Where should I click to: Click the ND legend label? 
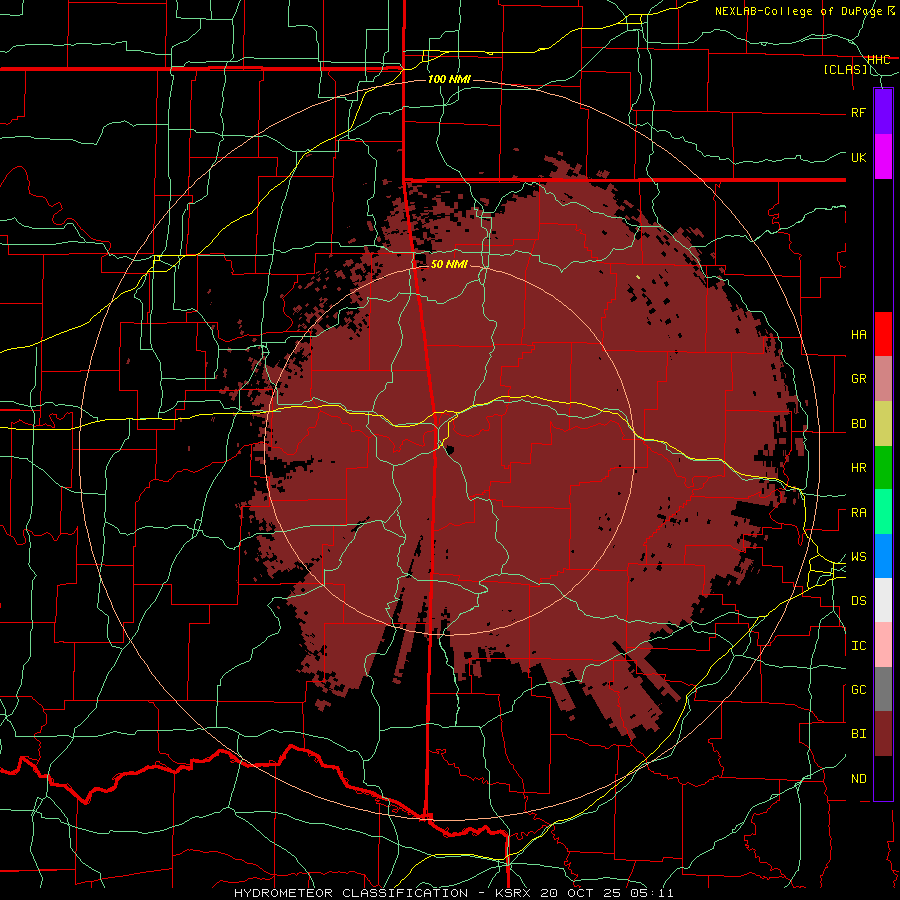(x=859, y=779)
